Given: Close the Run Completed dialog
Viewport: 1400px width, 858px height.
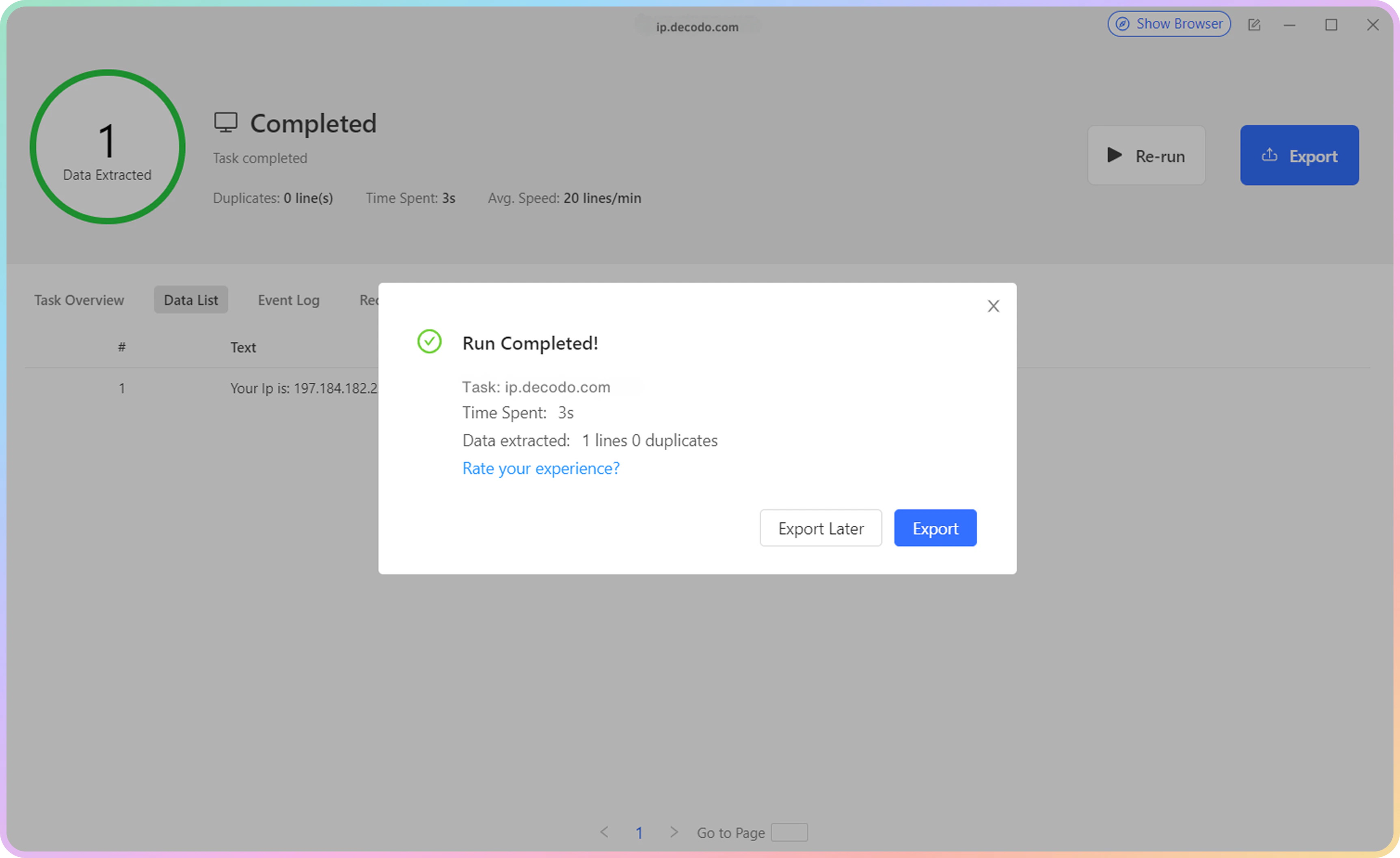Looking at the screenshot, I should tap(993, 306).
